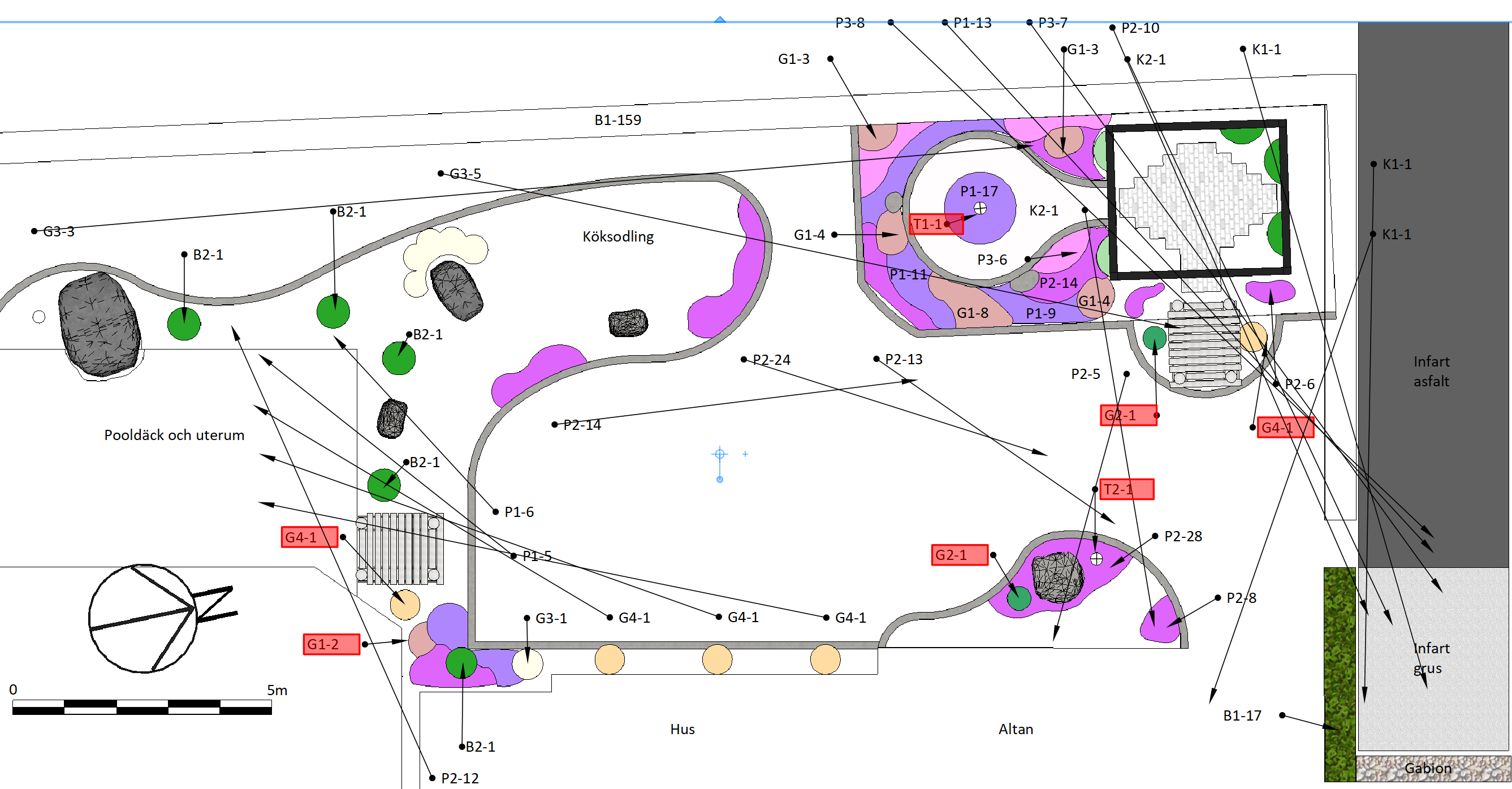Select the red T2-1 label box
The width and height of the screenshot is (1512, 789).
coord(1126,489)
